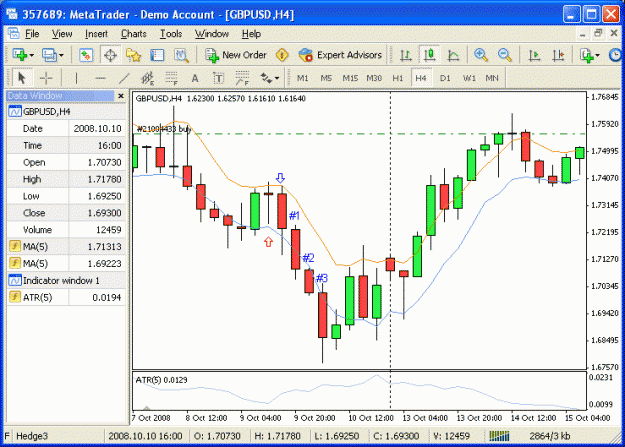Switch to MN timeframe
The image size is (625, 447).
coord(492,78)
